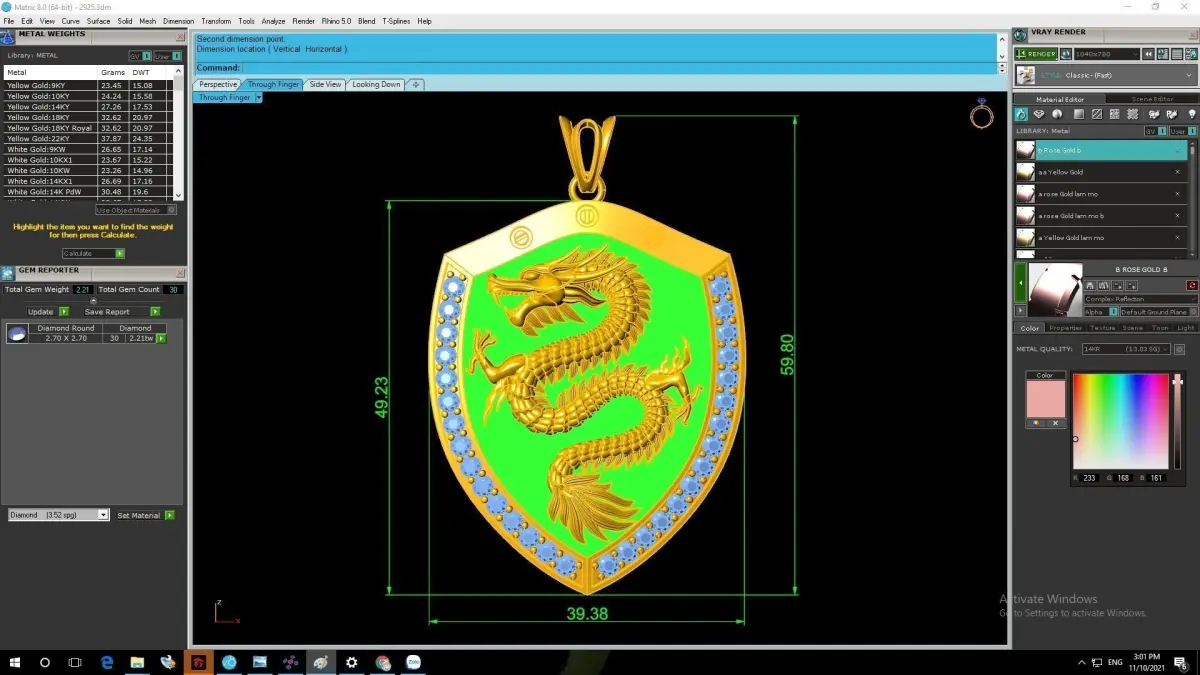The height and width of the screenshot is (675, 1200).
Task: Switch to the Looking Down viewport tab
Action: tap(377, 84)
